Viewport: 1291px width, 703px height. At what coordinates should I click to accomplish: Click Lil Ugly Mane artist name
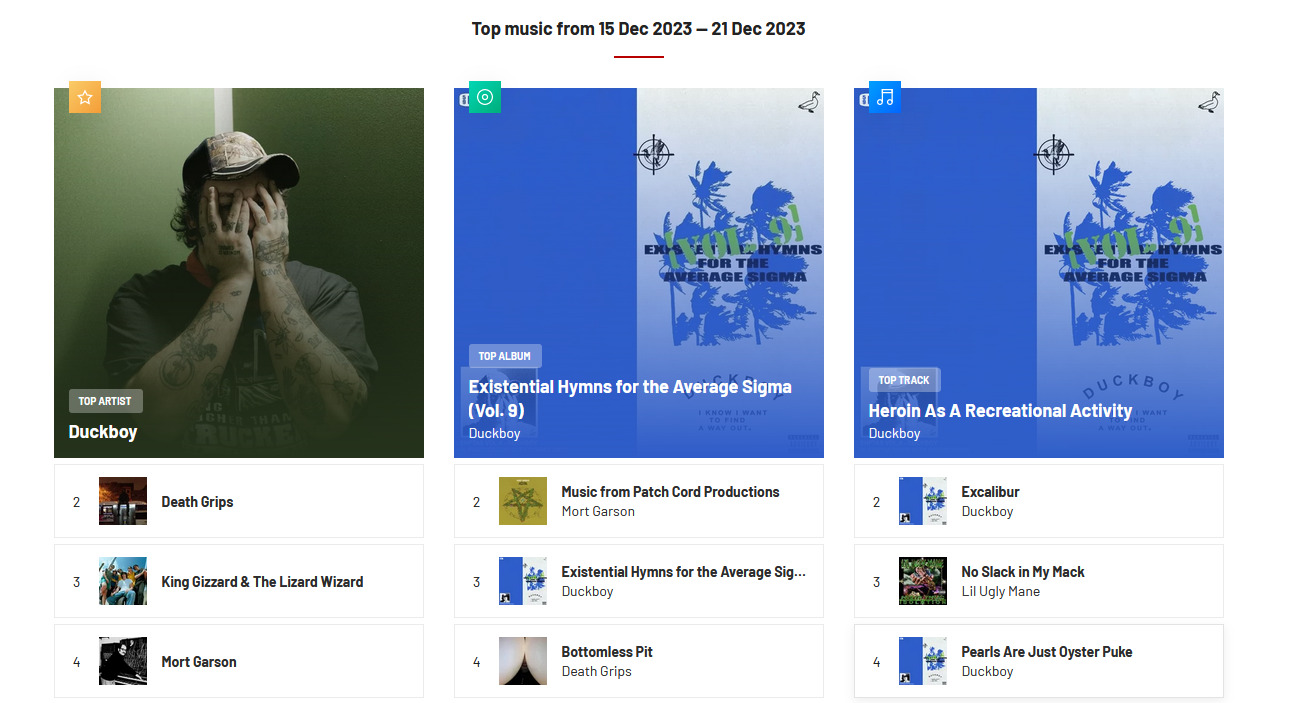pyautogui.click(x=1001, y=591)
